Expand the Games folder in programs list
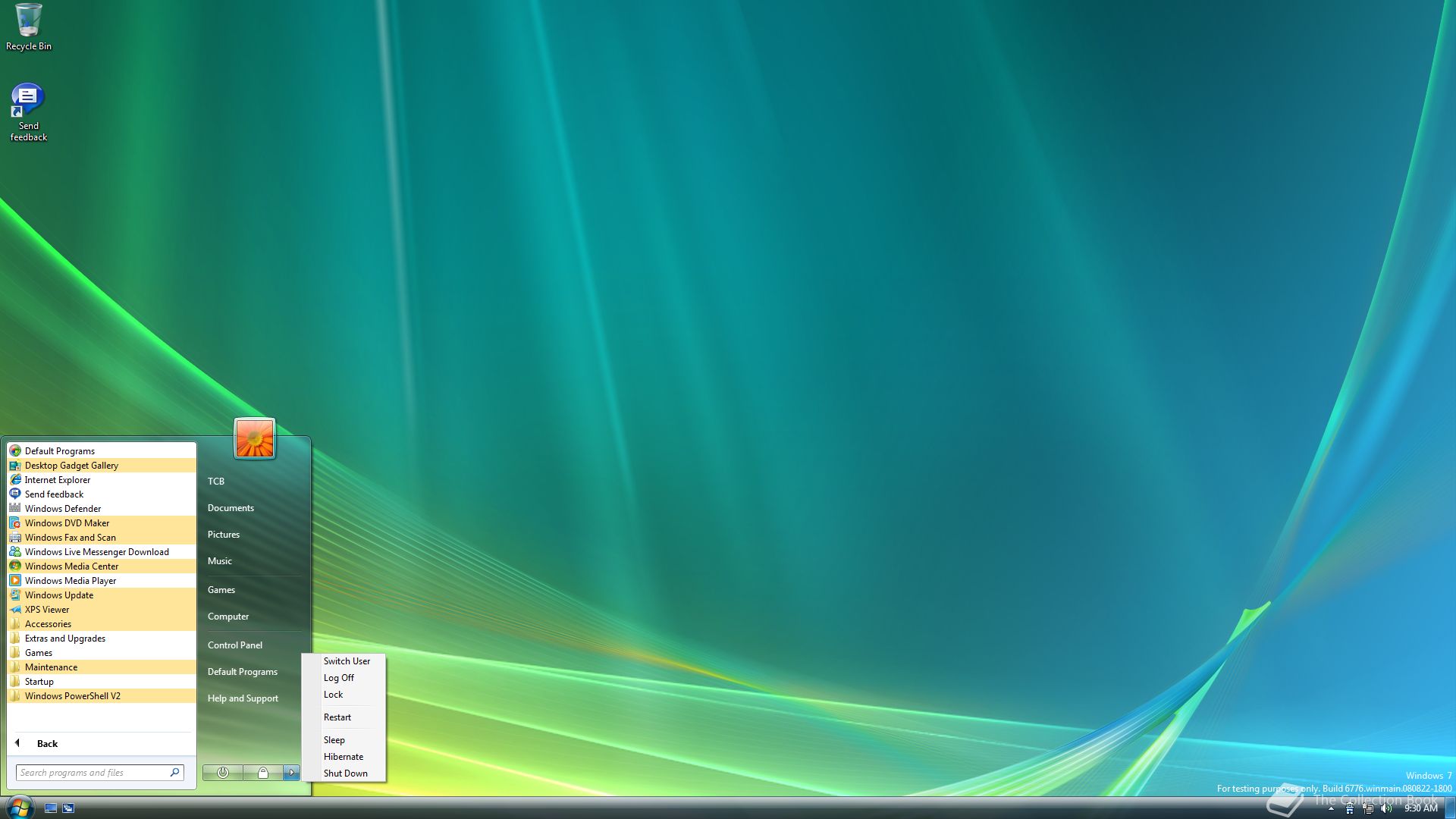The width and height of the screenshot is (1456, 819). tap(102, 653)
